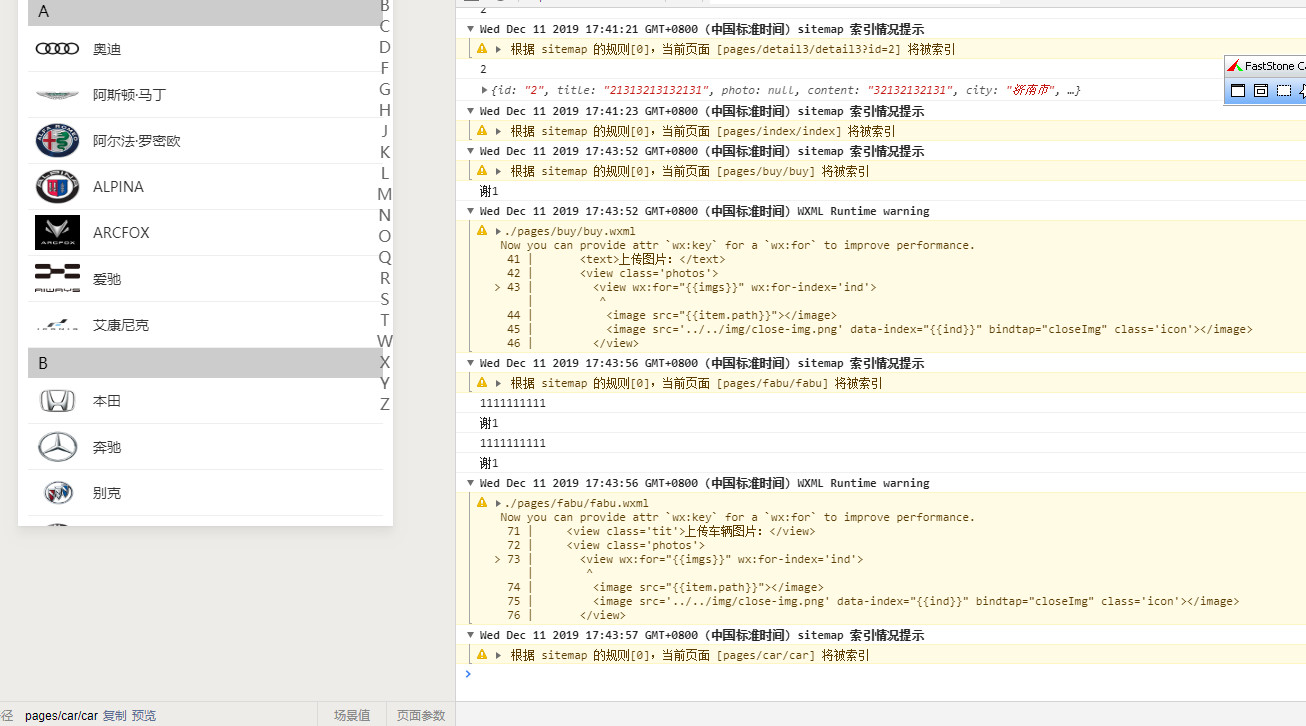1306x726 pixels.
Task: Tap the Audi (奥迪) brand logo
Action: pos(57,49)
